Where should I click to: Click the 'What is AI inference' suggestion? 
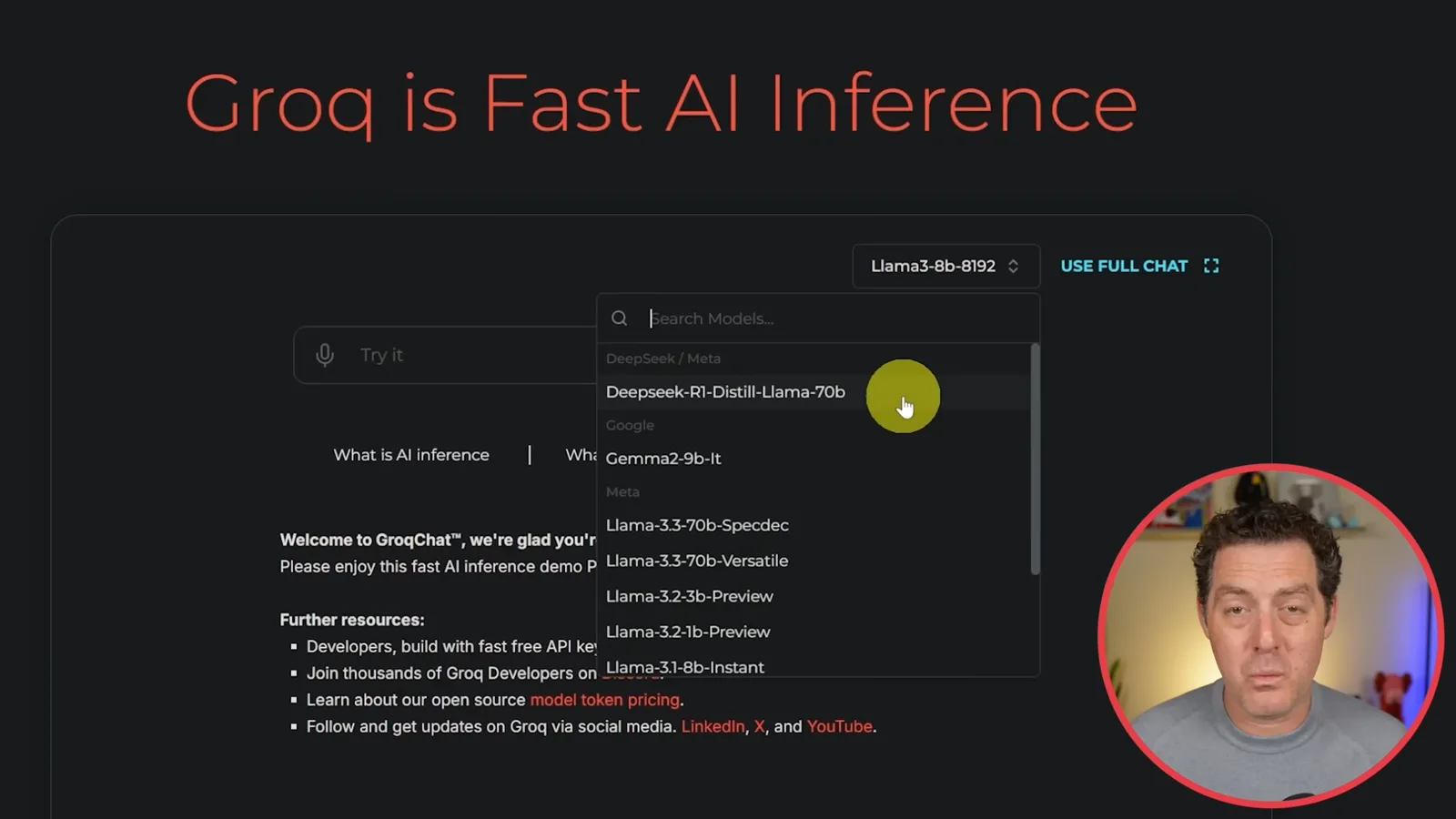point(411,455)
